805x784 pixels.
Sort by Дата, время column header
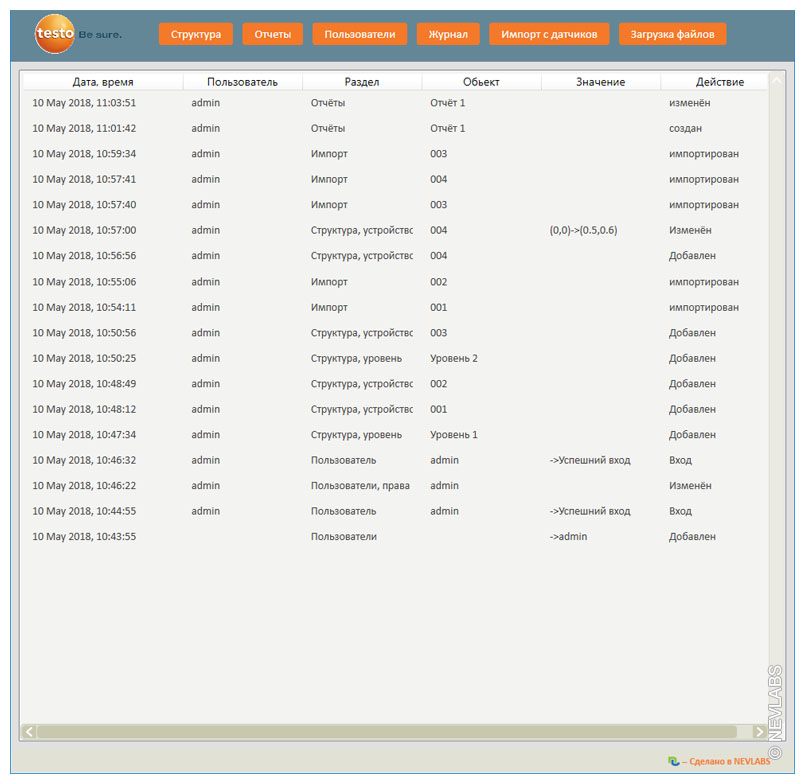coord(103,82)
